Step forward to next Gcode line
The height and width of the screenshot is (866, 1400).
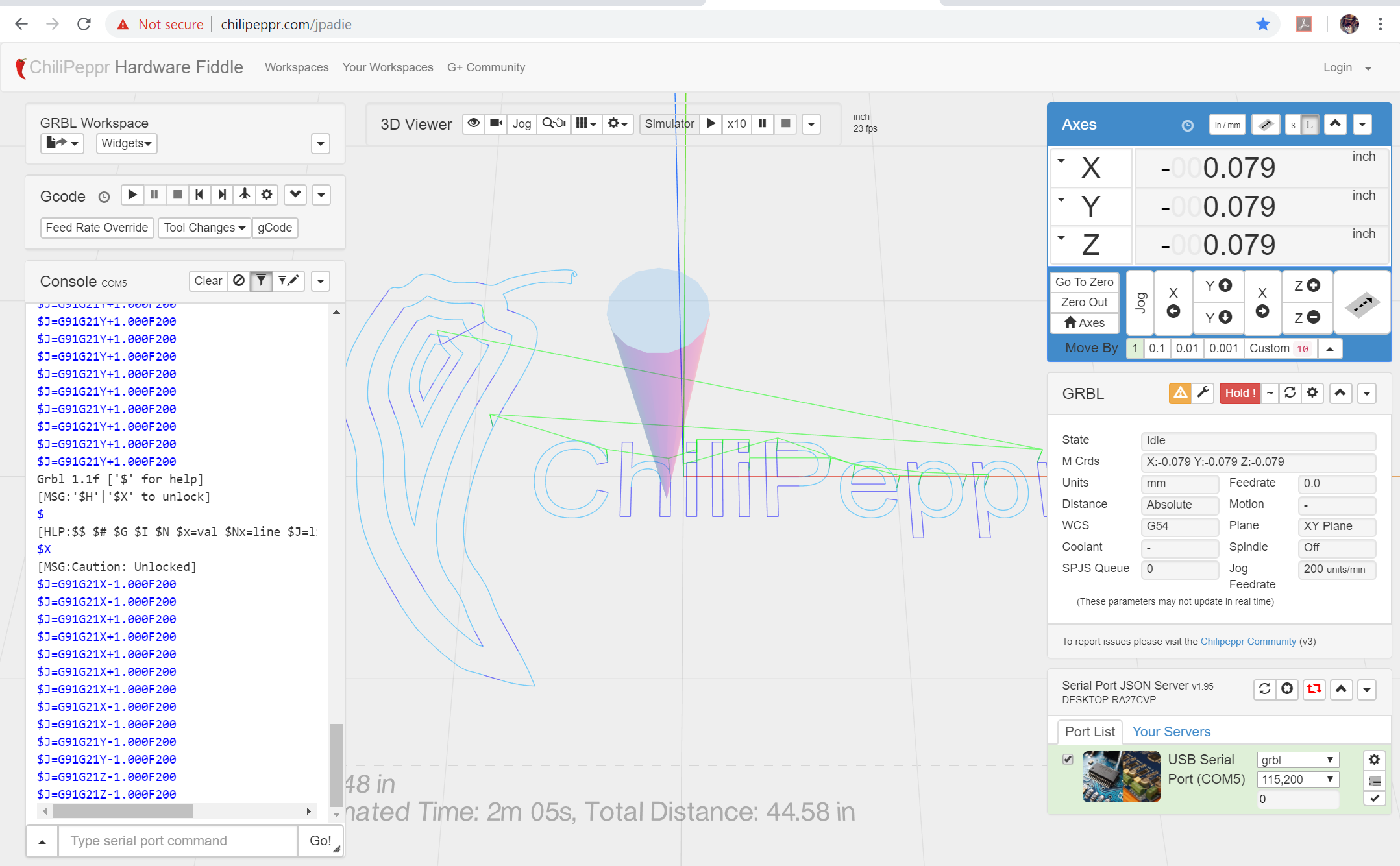(222, 195)
